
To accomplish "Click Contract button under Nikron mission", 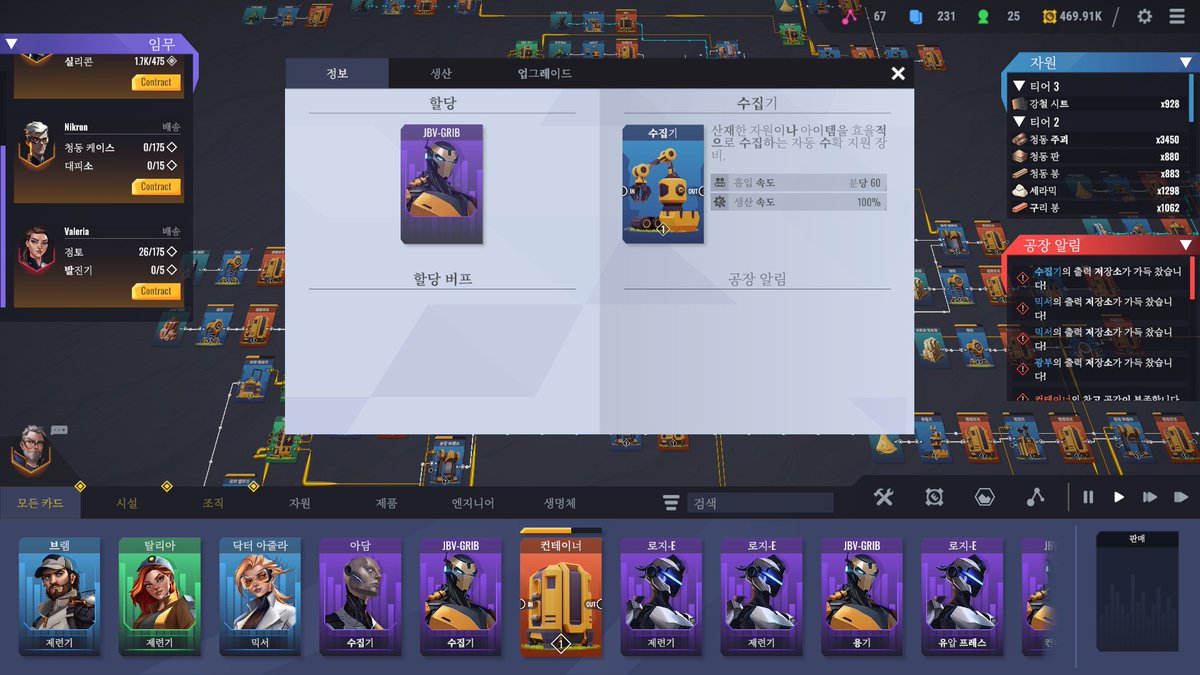I will (156, 186).
